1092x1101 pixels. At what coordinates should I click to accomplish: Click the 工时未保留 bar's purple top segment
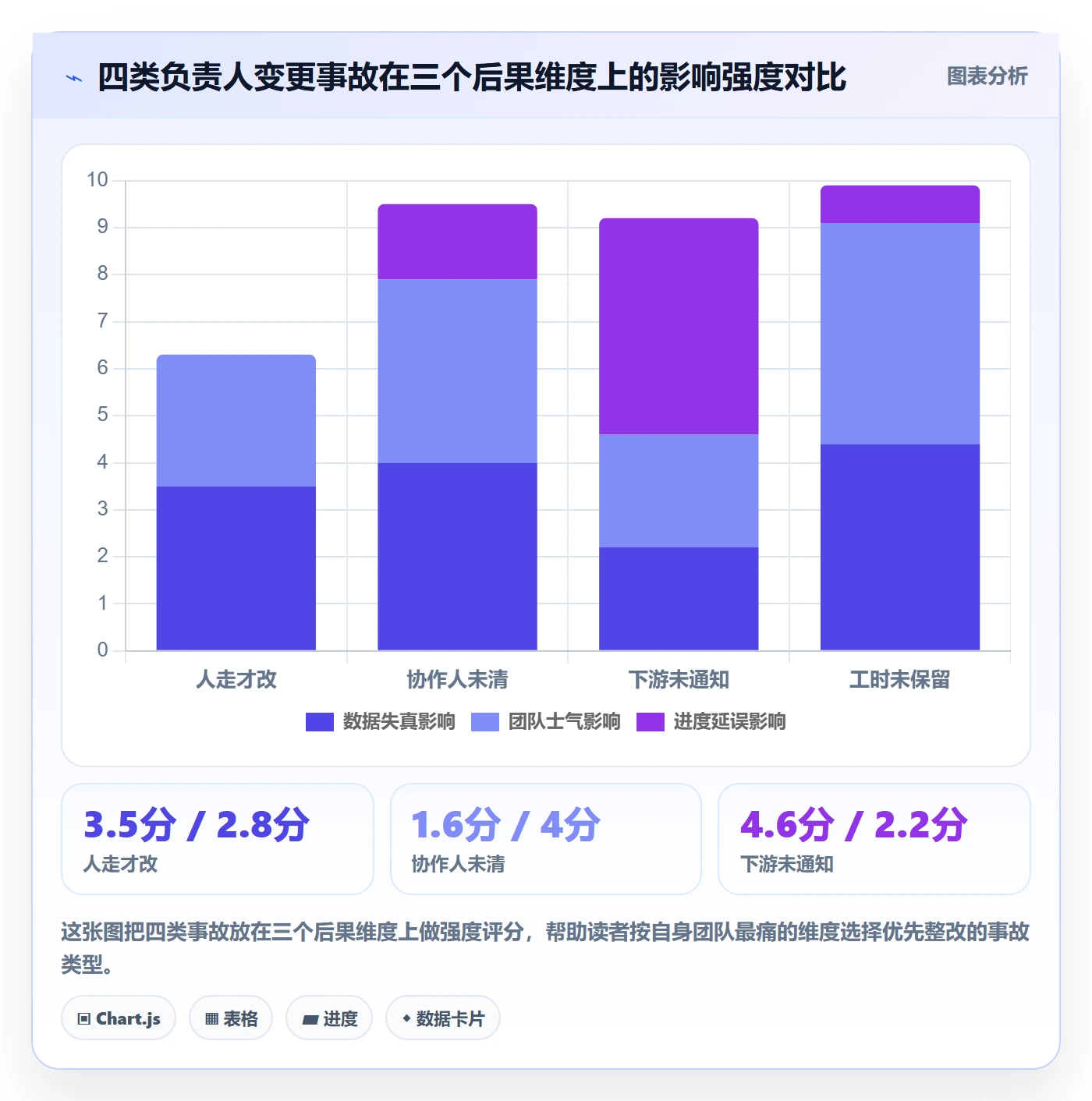click(900, 204)
